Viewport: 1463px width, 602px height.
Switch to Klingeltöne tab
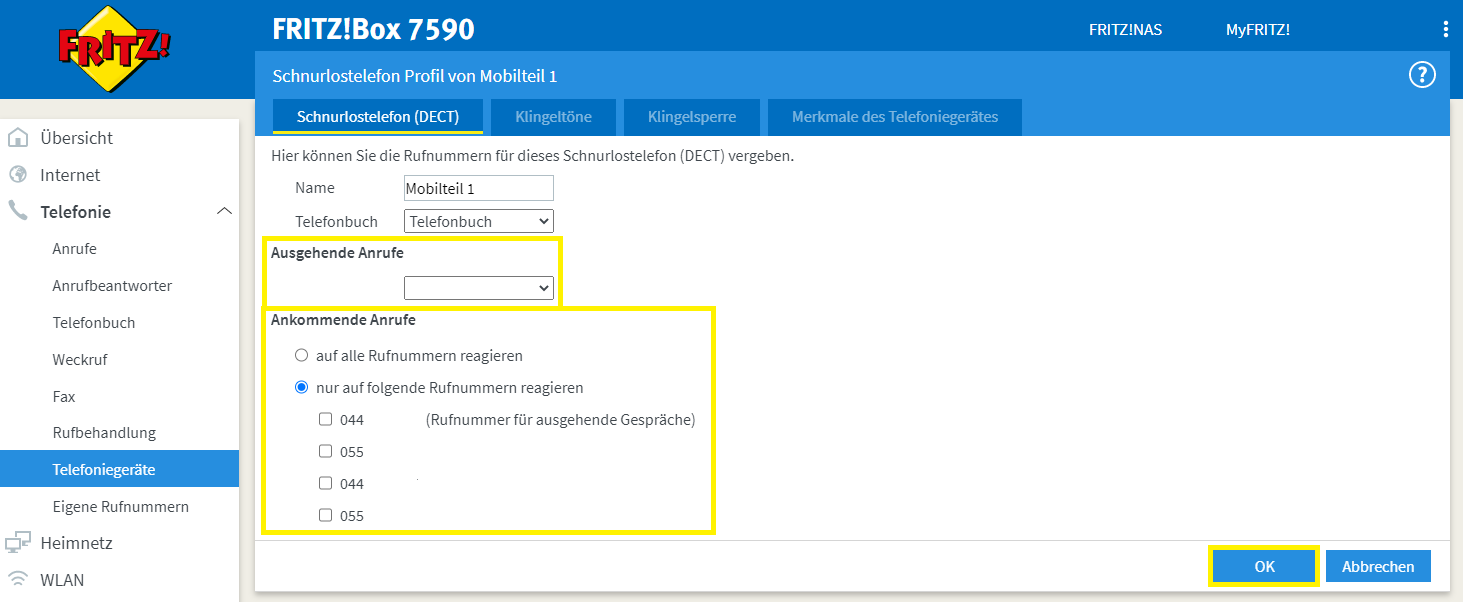[x=553, y=117]
